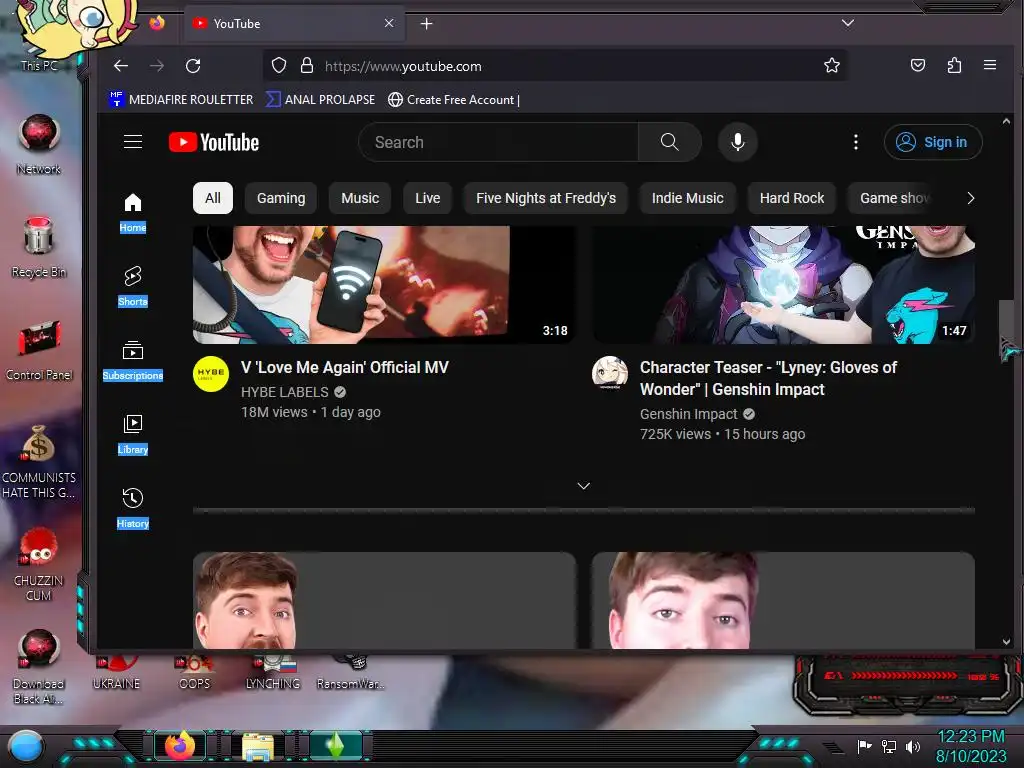Click the network tray icon
Screen dimensions: 1024x768
(889, 746)
